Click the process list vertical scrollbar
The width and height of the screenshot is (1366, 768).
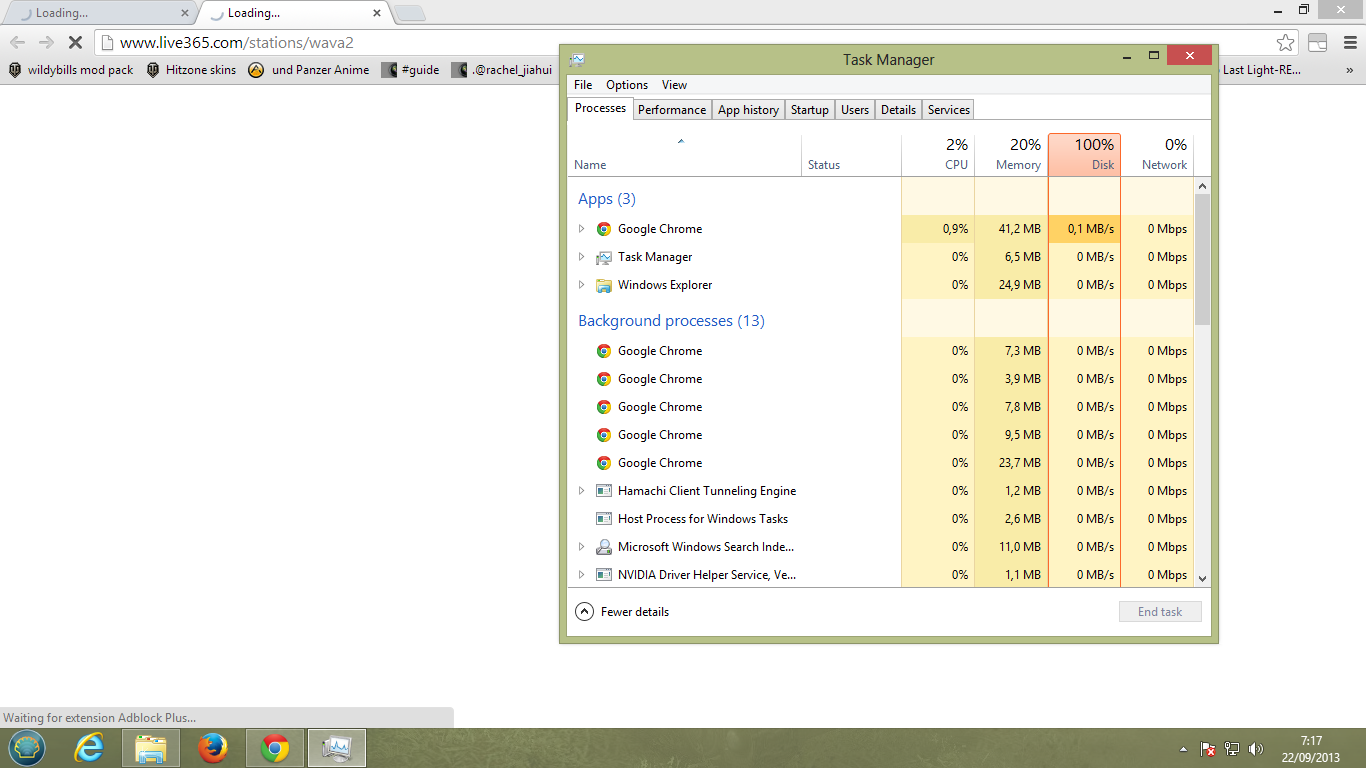tap(1202, 260)
